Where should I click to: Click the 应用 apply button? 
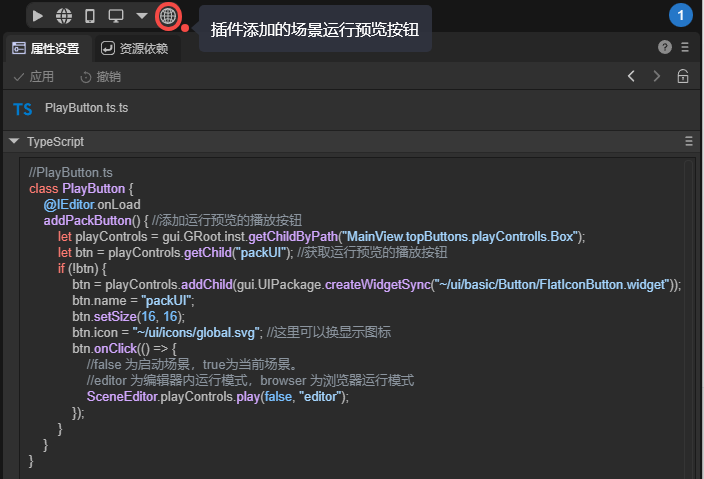(34, 77)
